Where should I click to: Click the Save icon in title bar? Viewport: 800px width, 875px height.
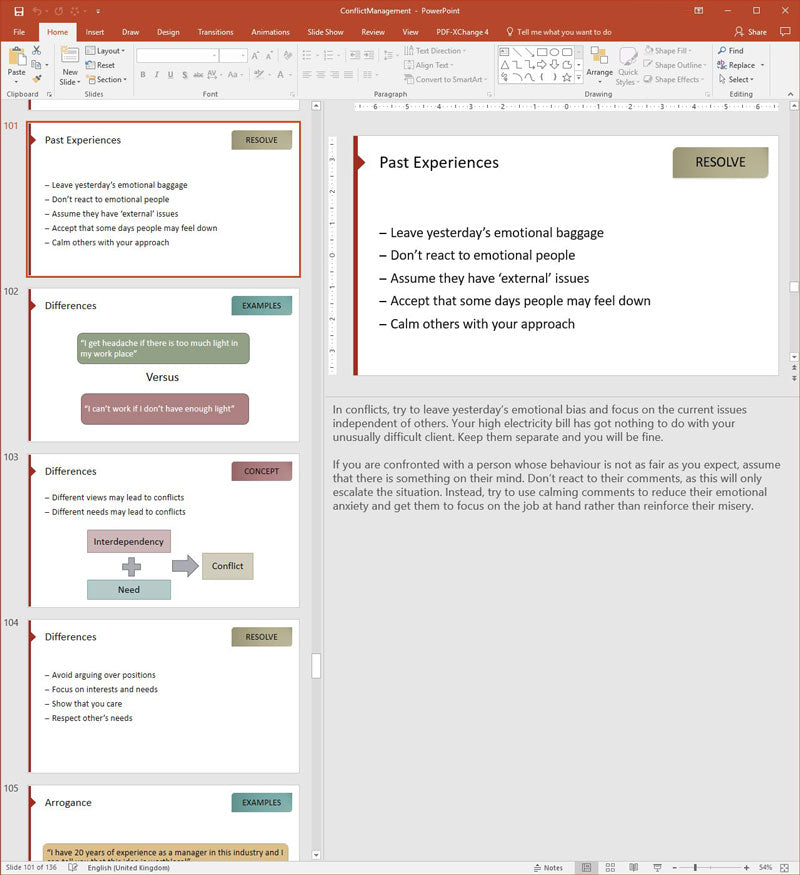pos(18,11)
